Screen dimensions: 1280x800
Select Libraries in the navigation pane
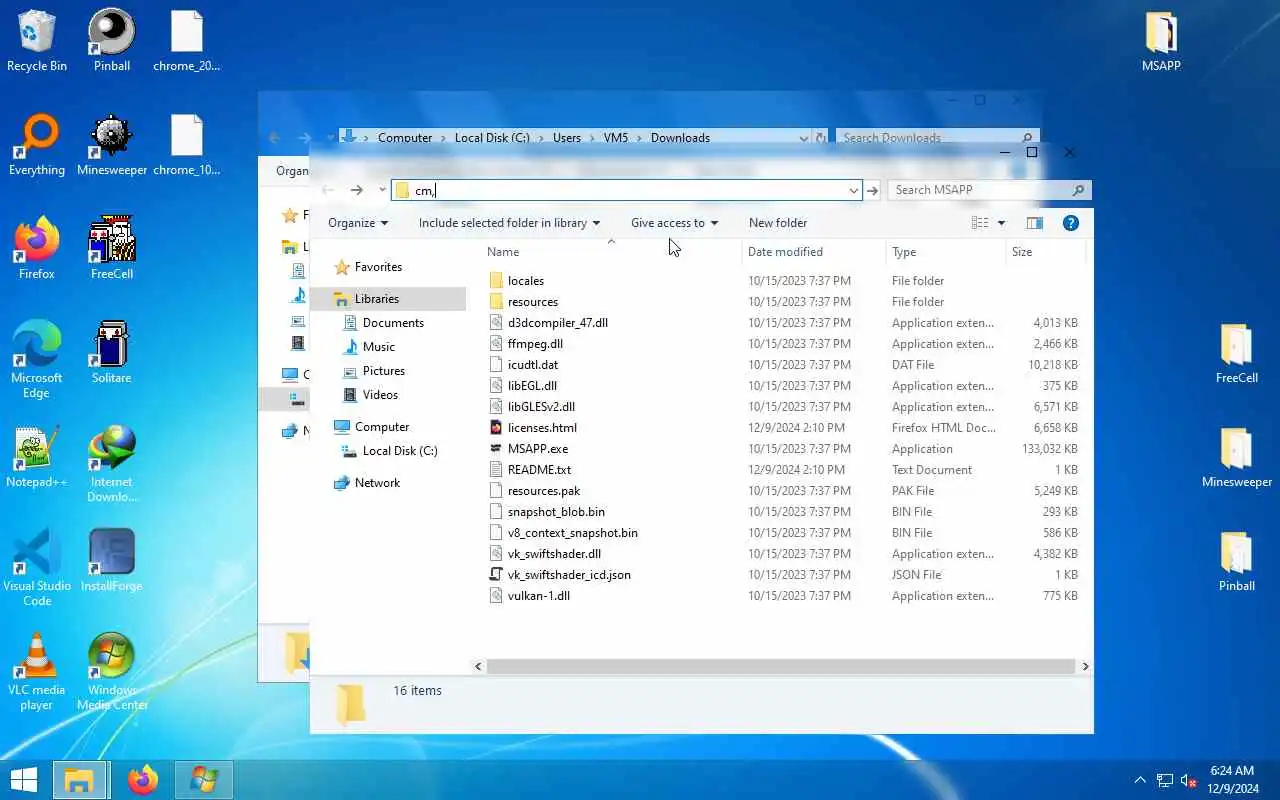point(376,299)
